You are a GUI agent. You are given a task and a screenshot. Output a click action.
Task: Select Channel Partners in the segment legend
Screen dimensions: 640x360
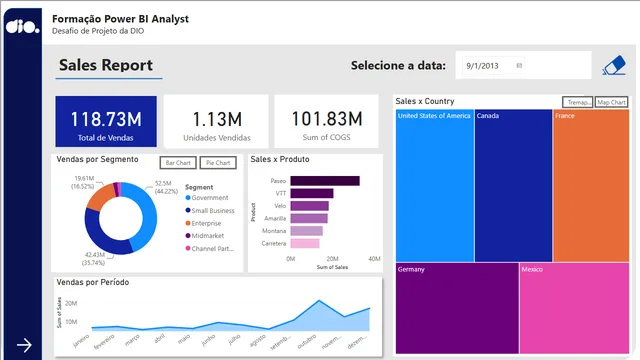[209, 248]
